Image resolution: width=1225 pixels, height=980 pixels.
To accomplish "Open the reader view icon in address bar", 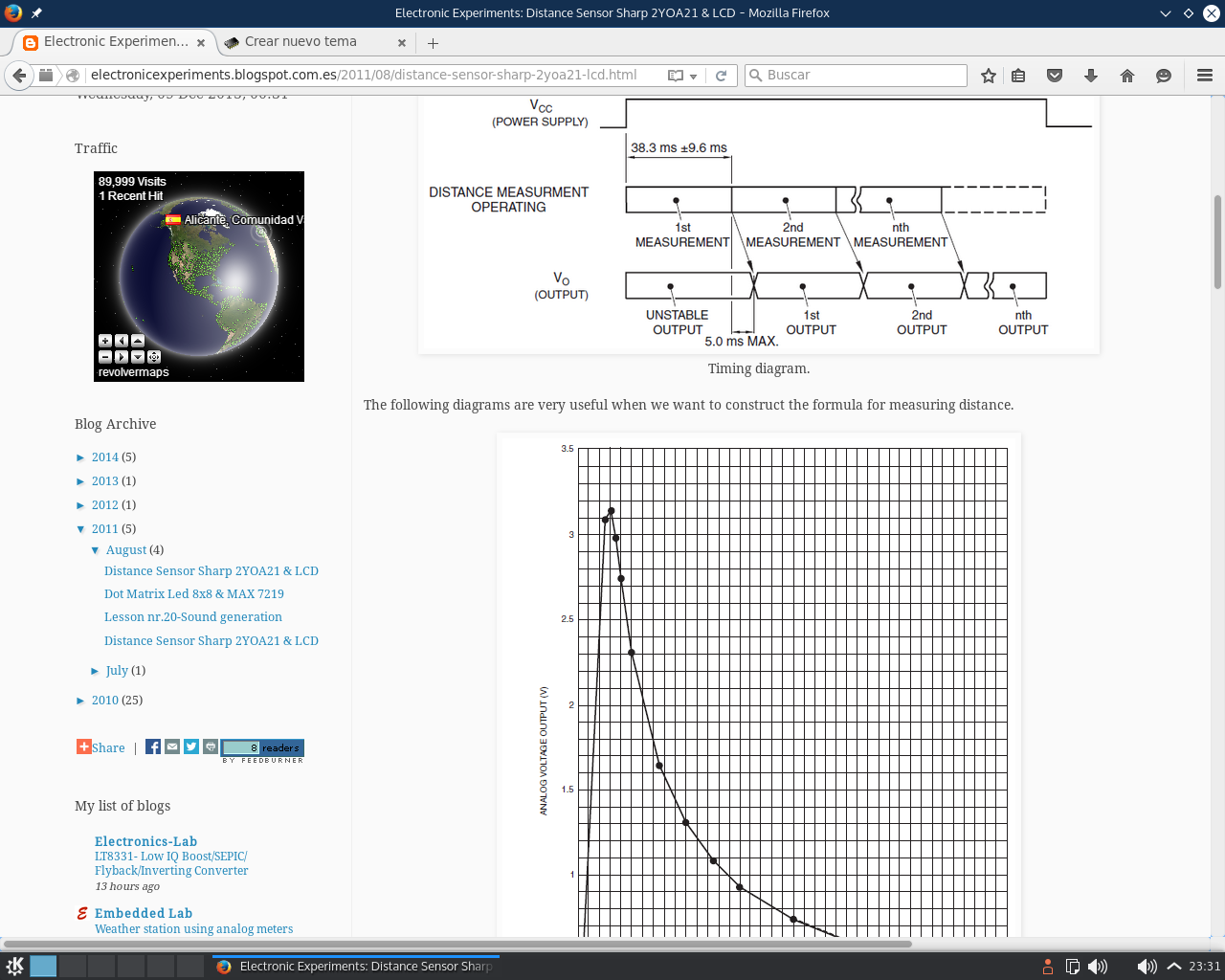I will [x=676, y=76].
